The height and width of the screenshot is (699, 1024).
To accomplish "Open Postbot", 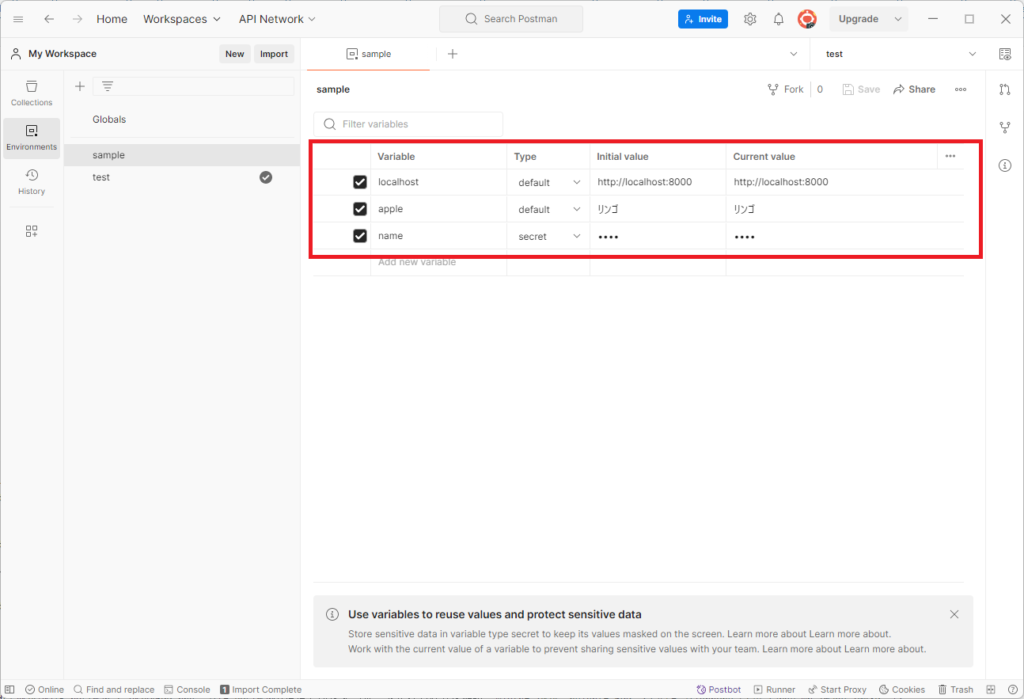I will (x=718, y=689).
